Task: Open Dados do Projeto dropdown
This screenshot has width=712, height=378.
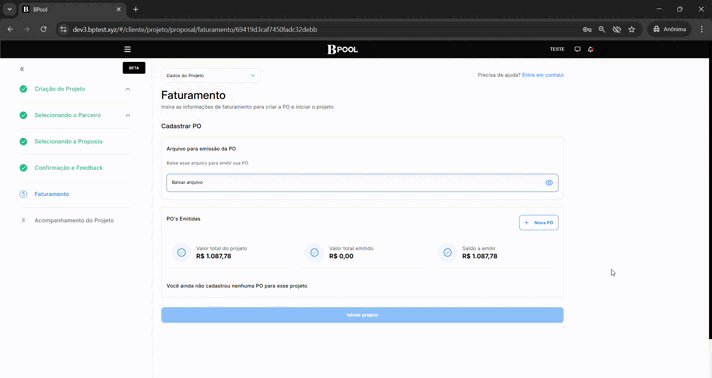Action: 211,75
